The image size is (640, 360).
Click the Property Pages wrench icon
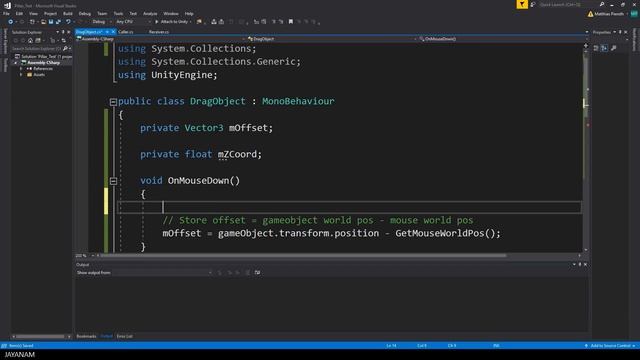tap(613, 48)
